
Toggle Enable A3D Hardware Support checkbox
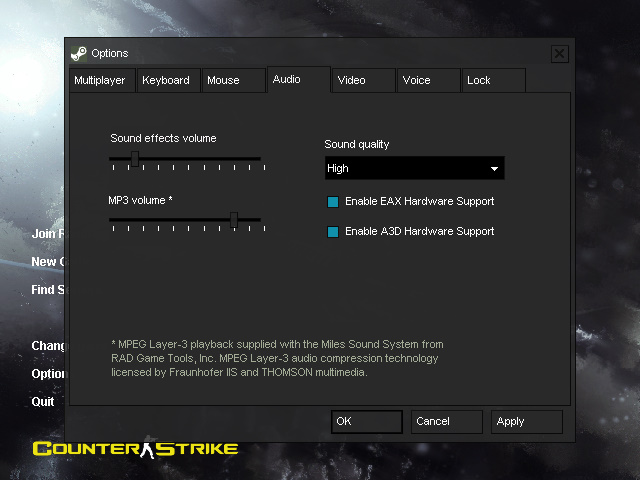(333, 232)
